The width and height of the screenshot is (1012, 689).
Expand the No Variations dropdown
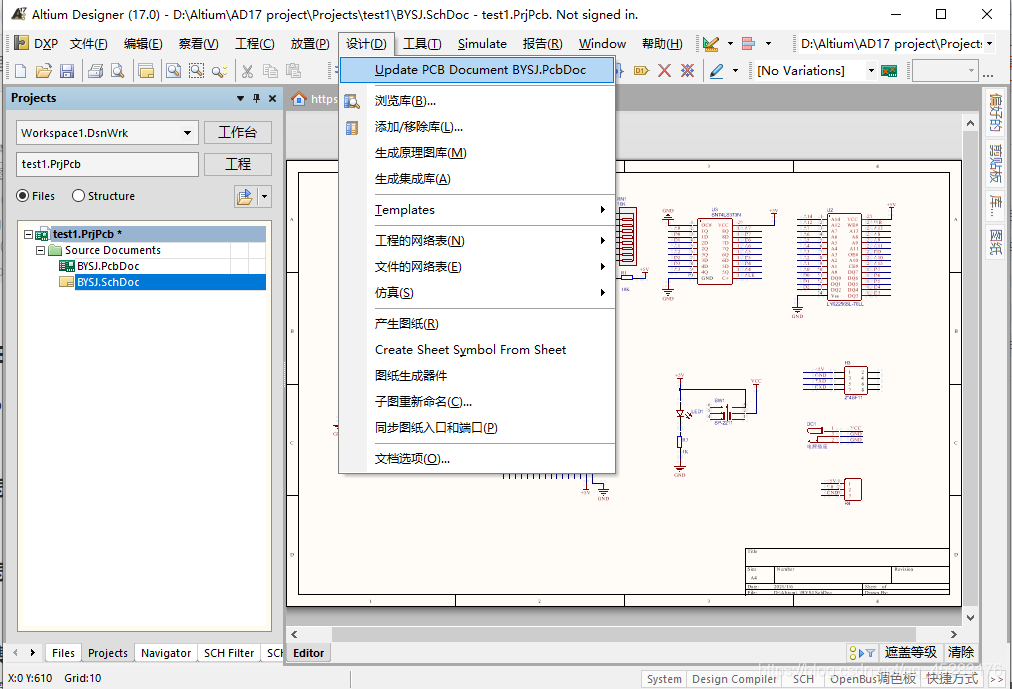pos(870,71)
